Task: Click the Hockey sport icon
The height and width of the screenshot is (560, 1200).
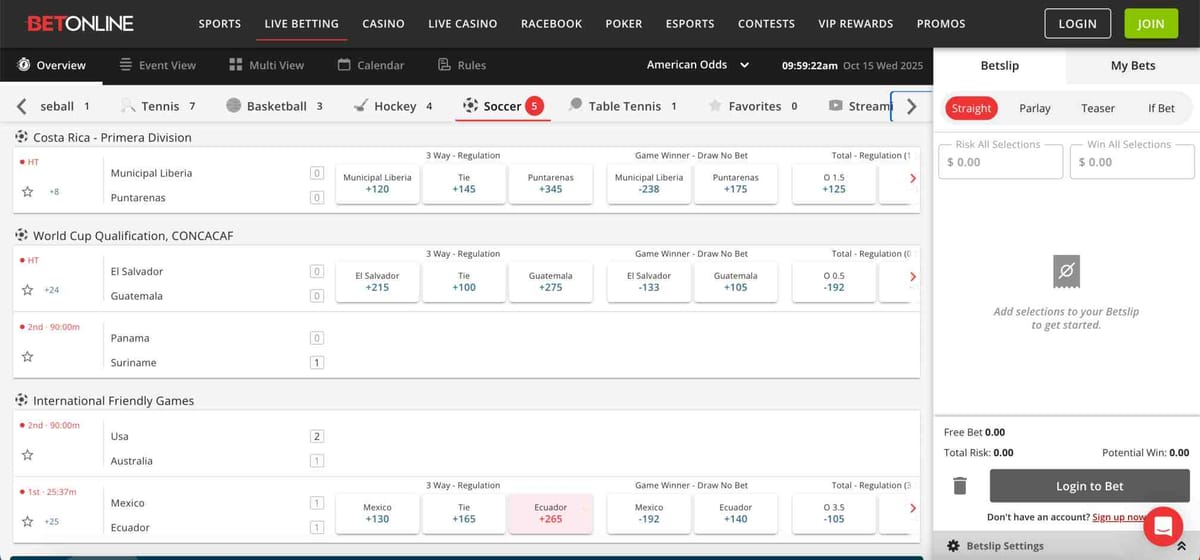Action: click(361, 106)
